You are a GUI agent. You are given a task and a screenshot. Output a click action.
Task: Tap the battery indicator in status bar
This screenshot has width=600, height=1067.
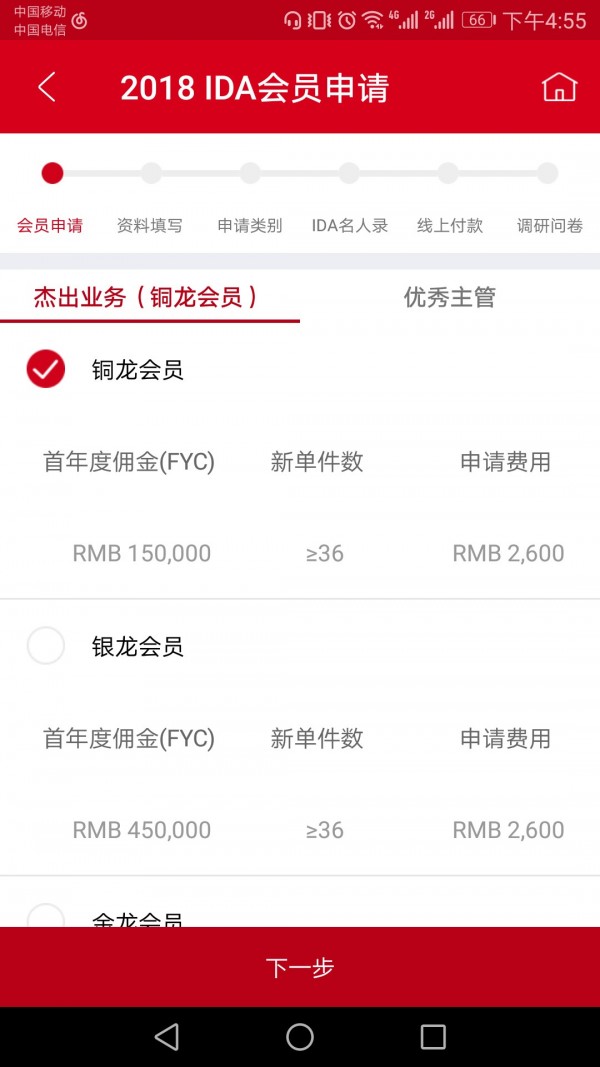pyautogui.click(x=478, y=20)
